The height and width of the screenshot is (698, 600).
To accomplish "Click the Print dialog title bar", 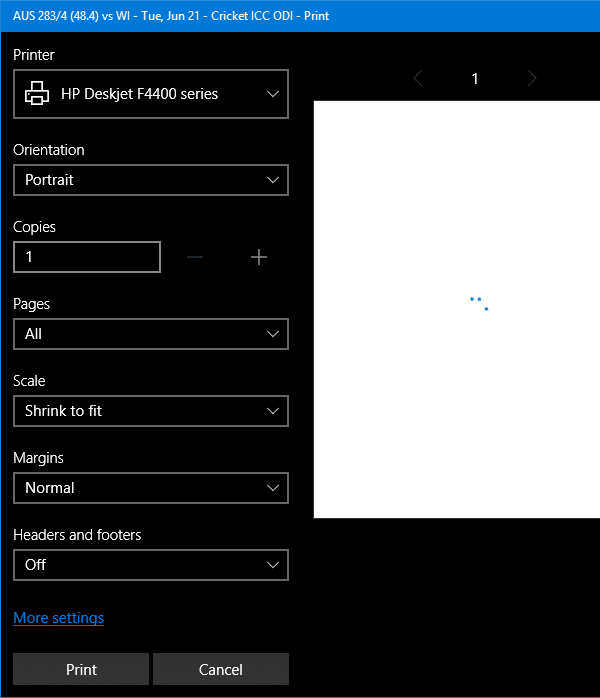I will coord(300,16).
